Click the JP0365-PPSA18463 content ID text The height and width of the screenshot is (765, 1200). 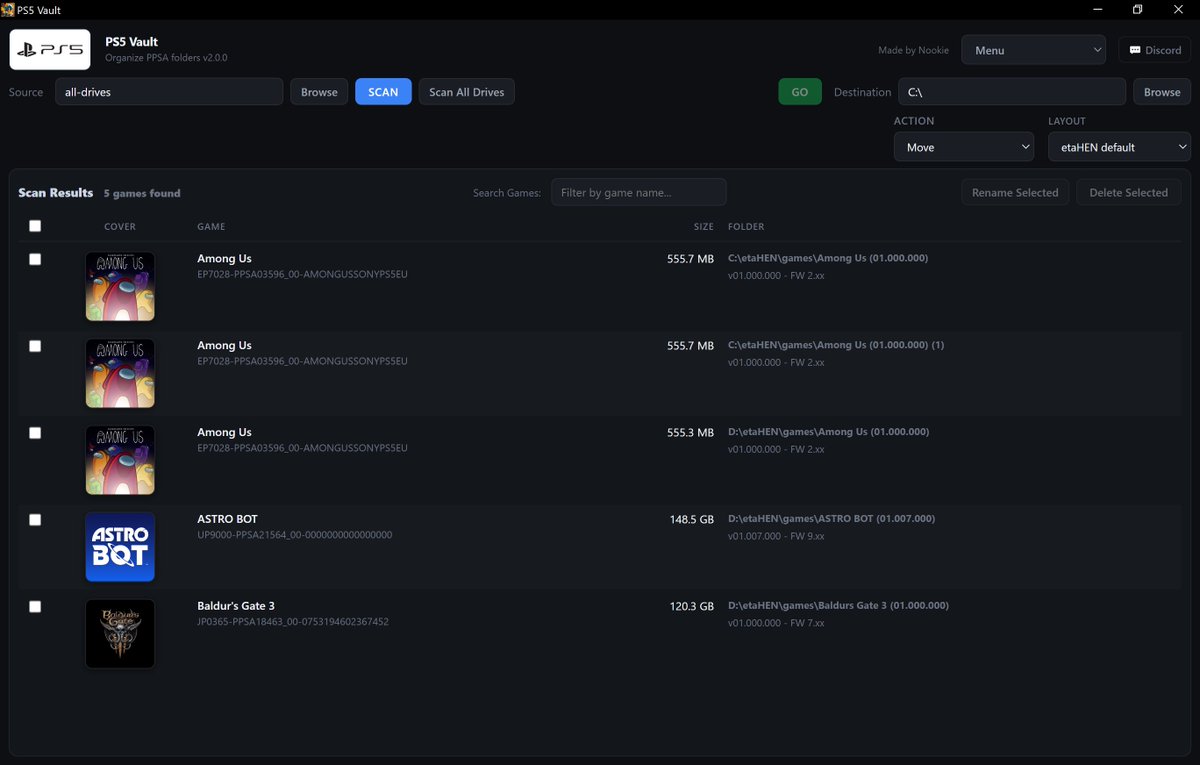coord(293,622)
